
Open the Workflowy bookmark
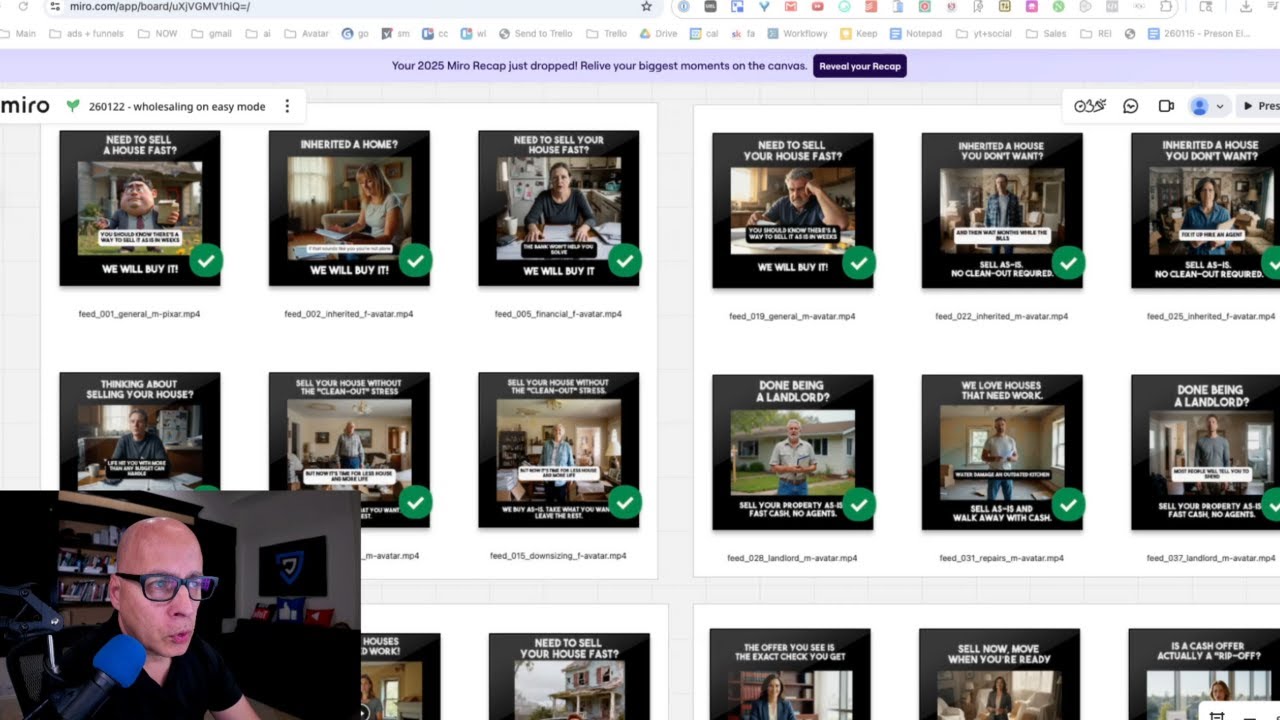click(797, 33)
